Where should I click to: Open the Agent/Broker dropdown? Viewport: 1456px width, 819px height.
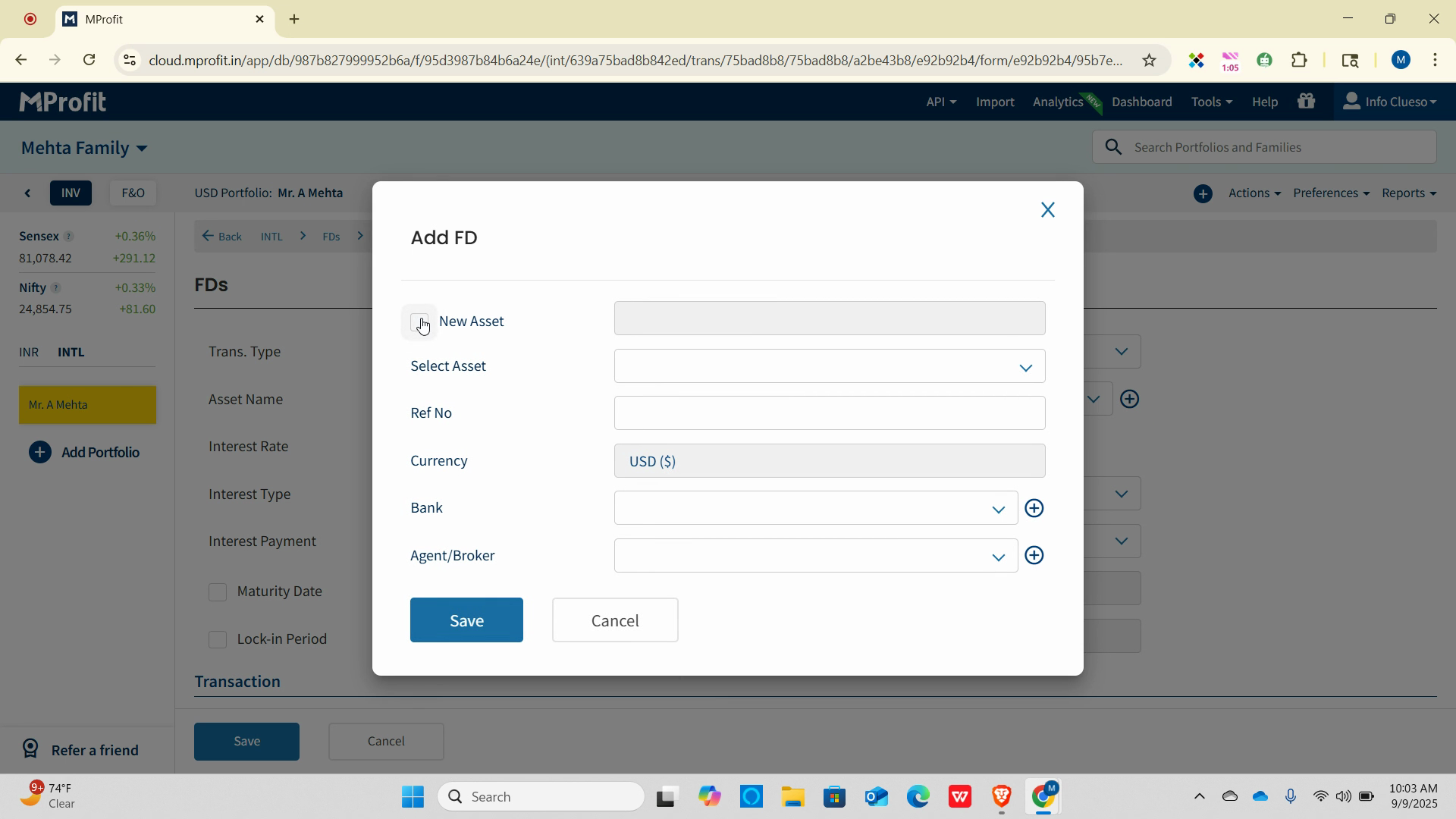pos(815,556)
